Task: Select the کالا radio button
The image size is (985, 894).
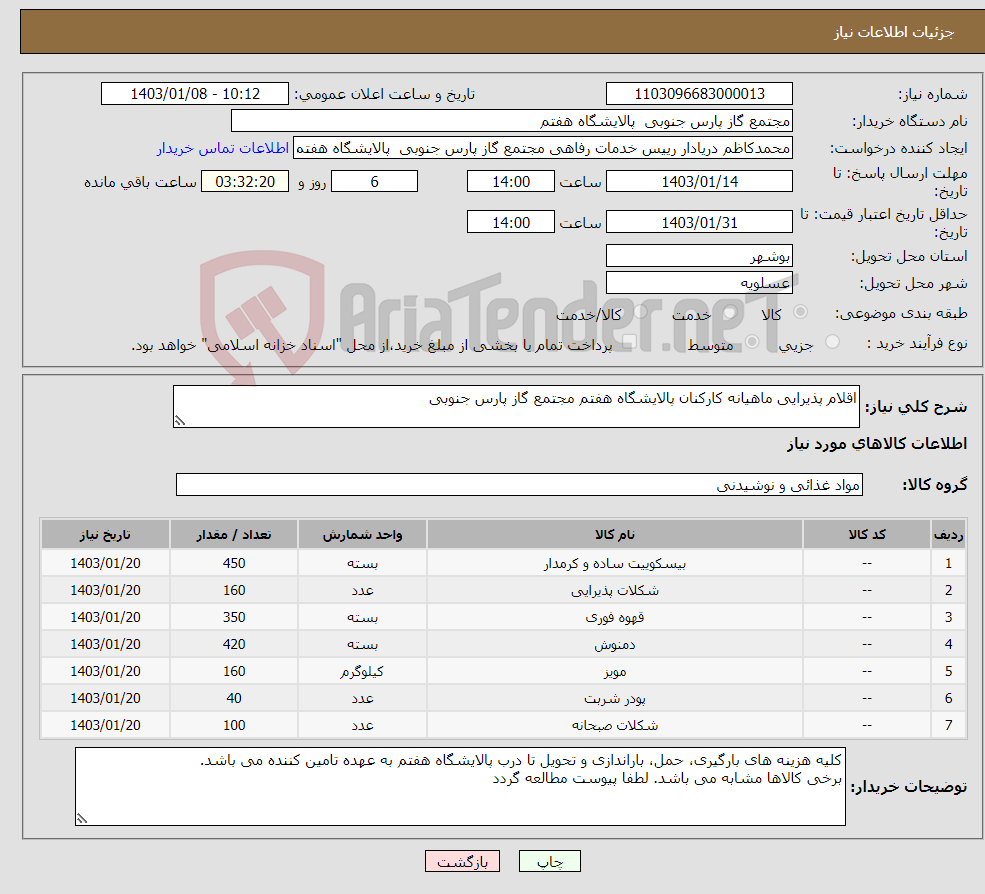Action: [x=800, y=312]
